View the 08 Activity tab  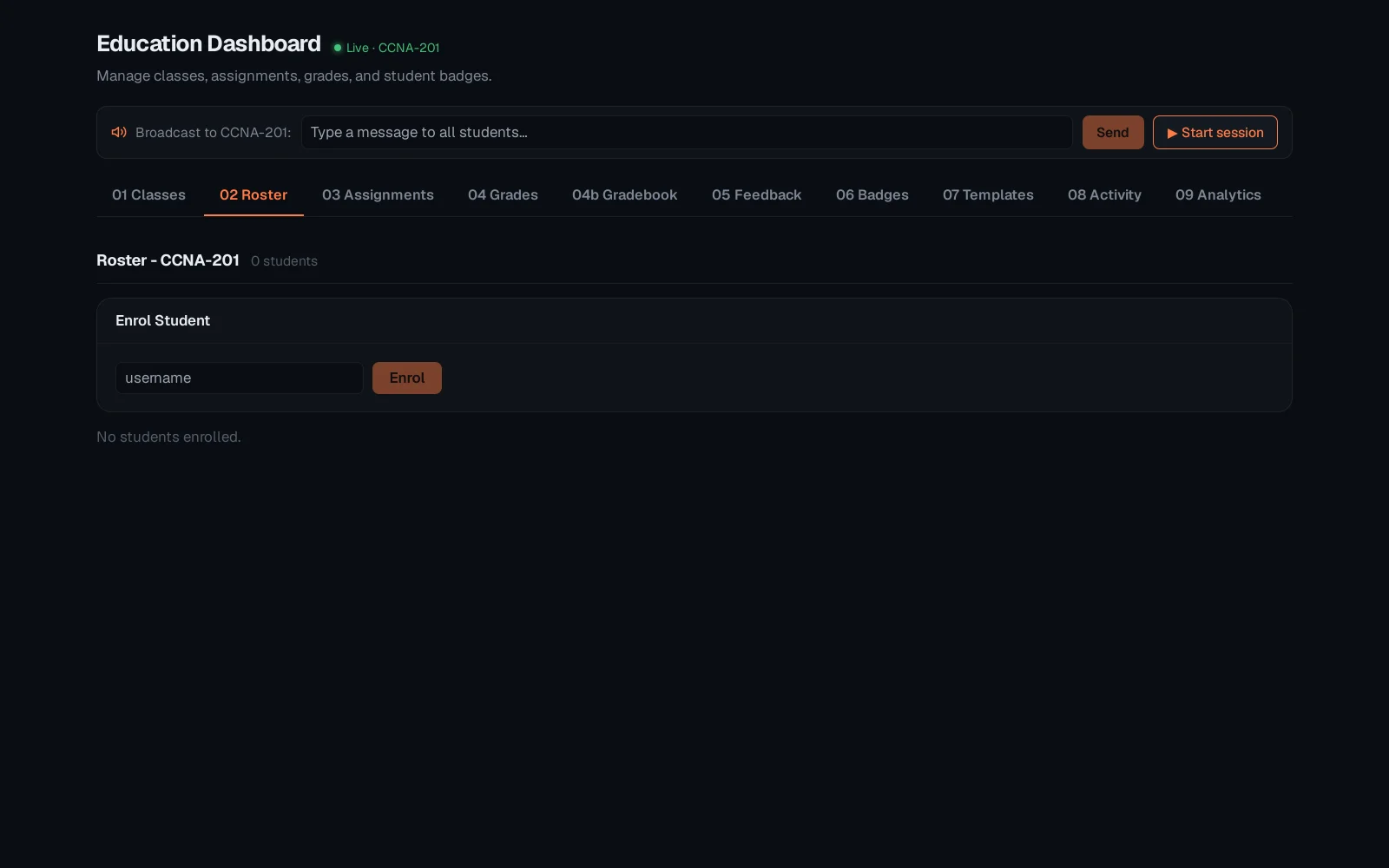click(x=1104, y=194)
